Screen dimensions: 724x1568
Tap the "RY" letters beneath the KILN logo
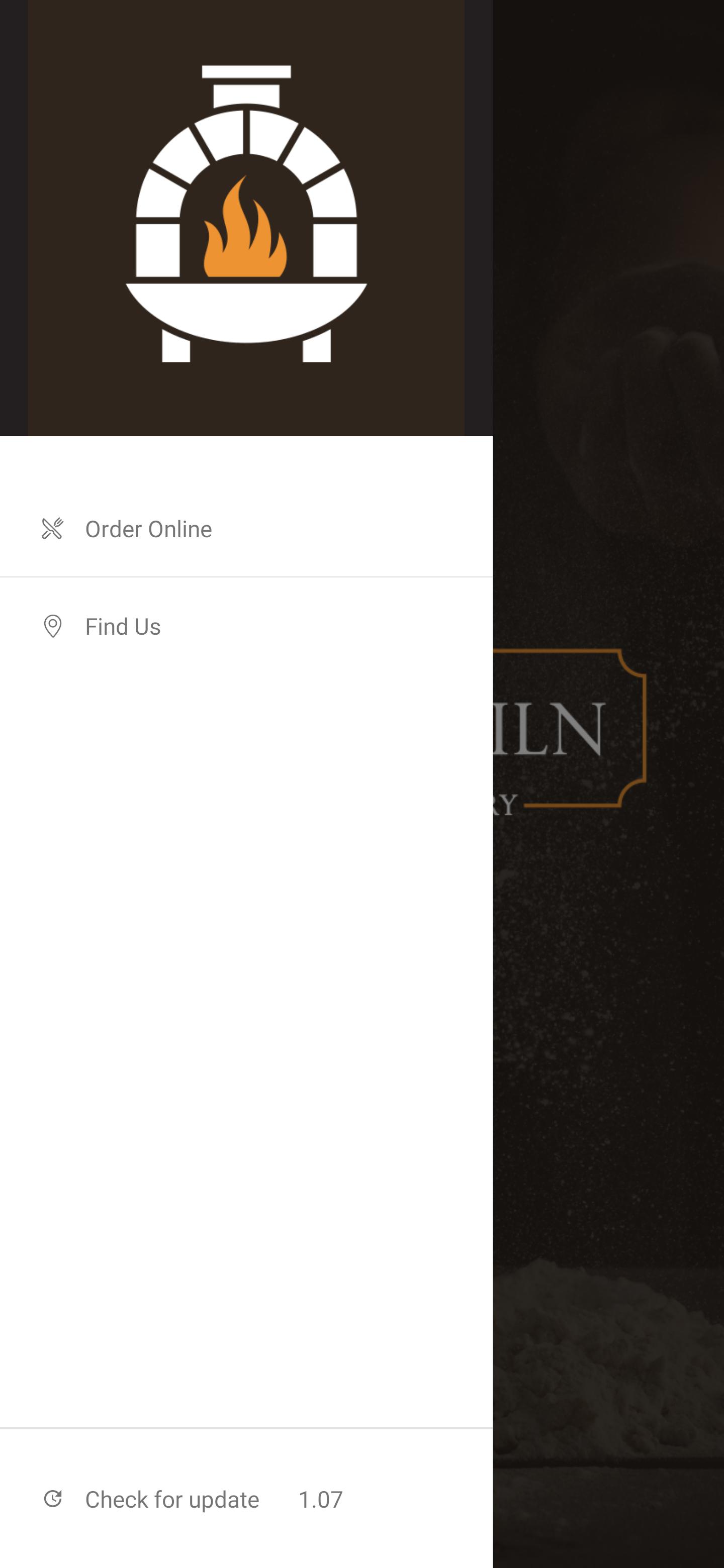[505, 804]
